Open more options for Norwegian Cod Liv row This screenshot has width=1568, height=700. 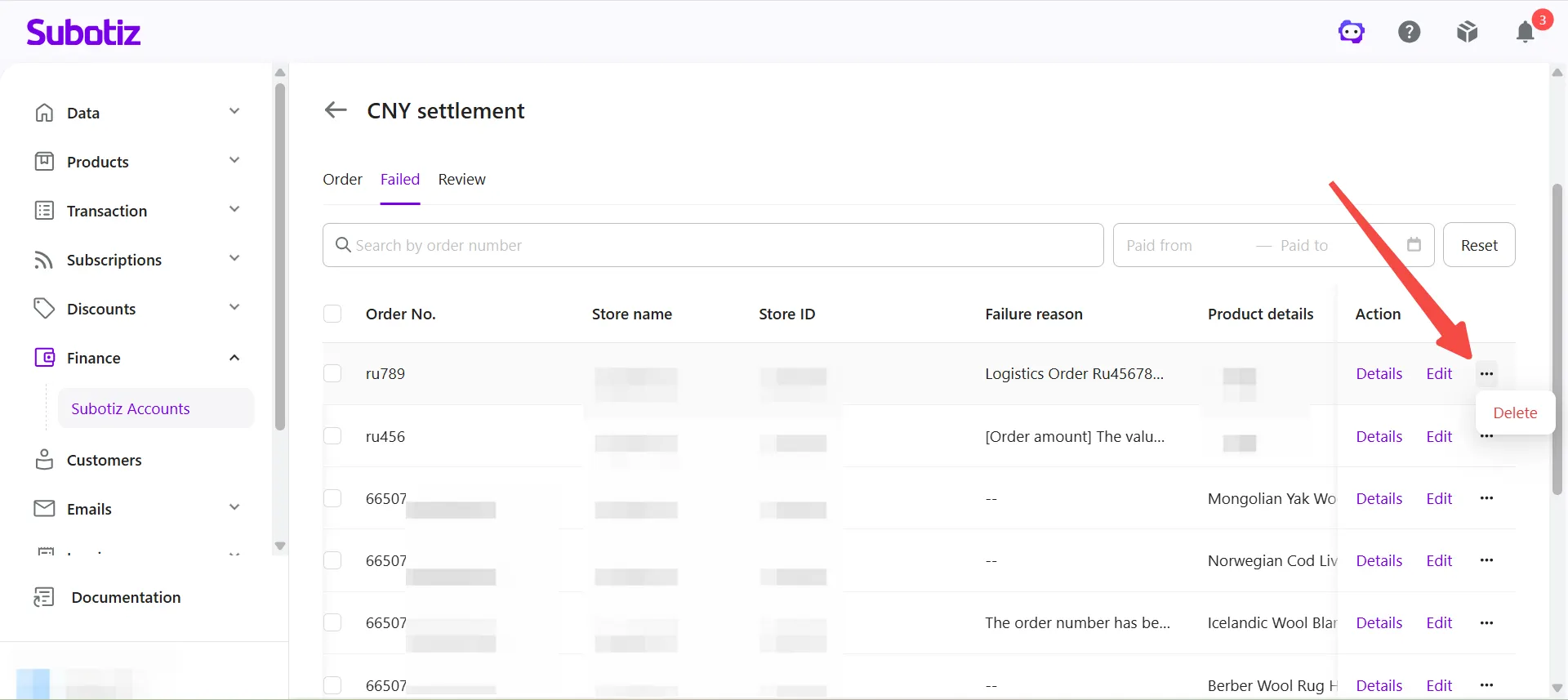coord(1486,560)
